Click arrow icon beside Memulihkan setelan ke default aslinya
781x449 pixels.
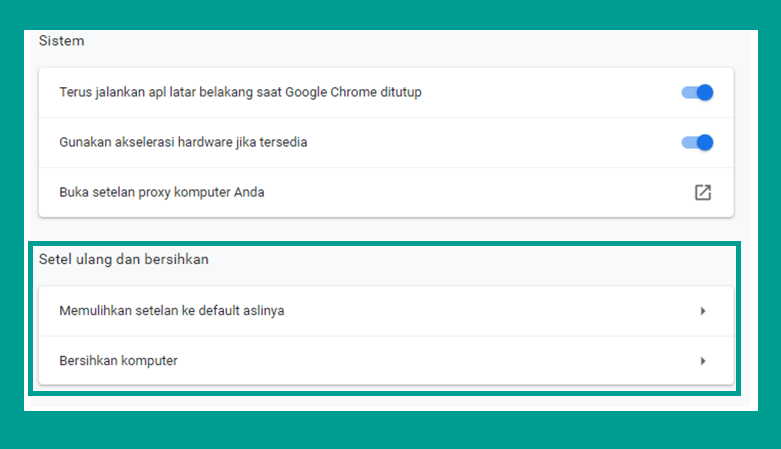pyautogui.click(x=703, y=311)
